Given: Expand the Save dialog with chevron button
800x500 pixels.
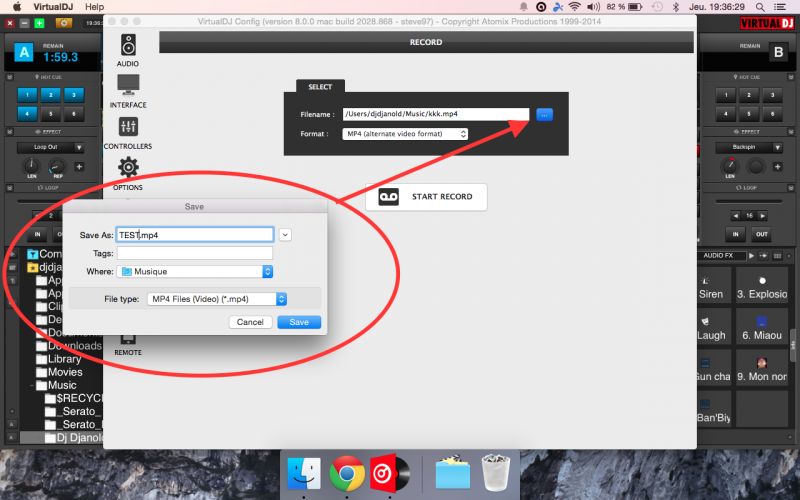Looking at the screenshot, I should click(285, 235).
